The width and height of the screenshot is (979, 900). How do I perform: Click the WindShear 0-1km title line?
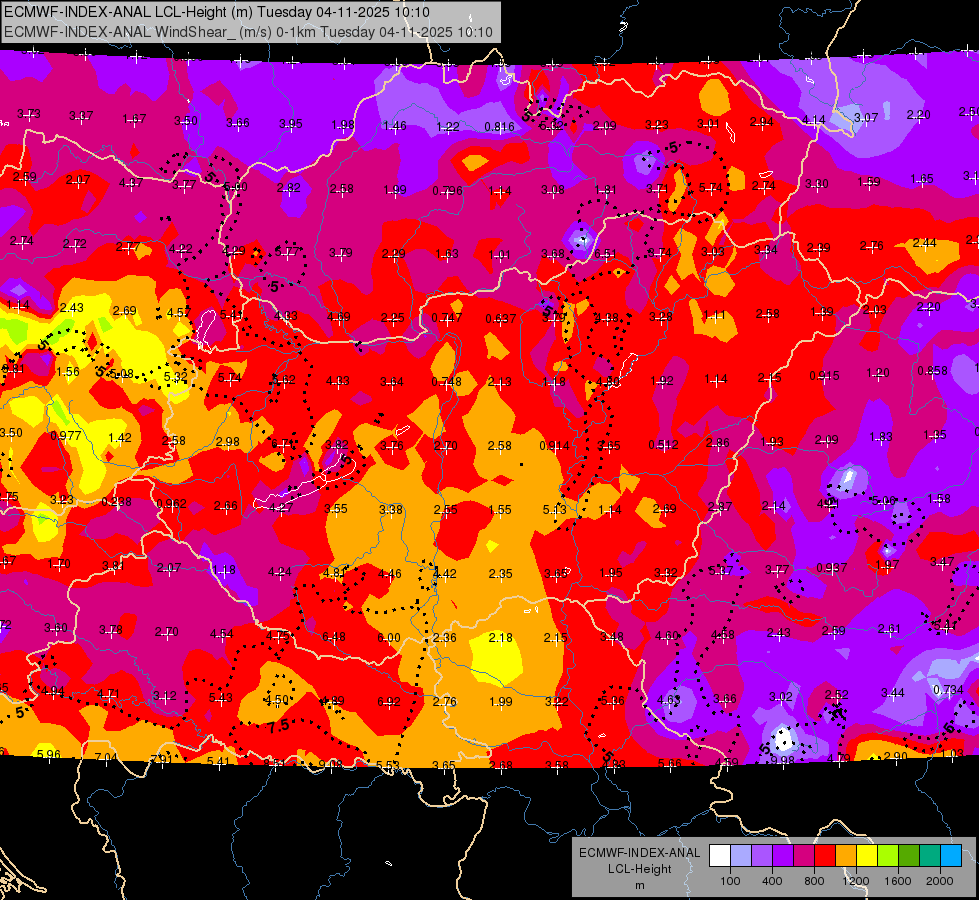(x=248, y=32)
